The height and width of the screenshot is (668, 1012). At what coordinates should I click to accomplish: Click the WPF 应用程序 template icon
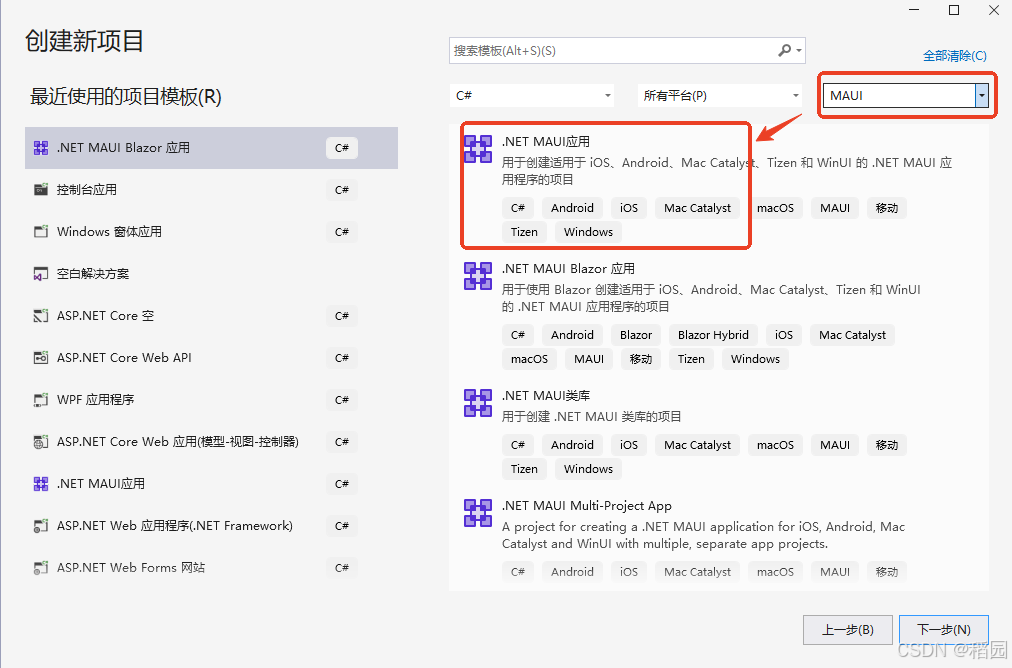point(41,400)
